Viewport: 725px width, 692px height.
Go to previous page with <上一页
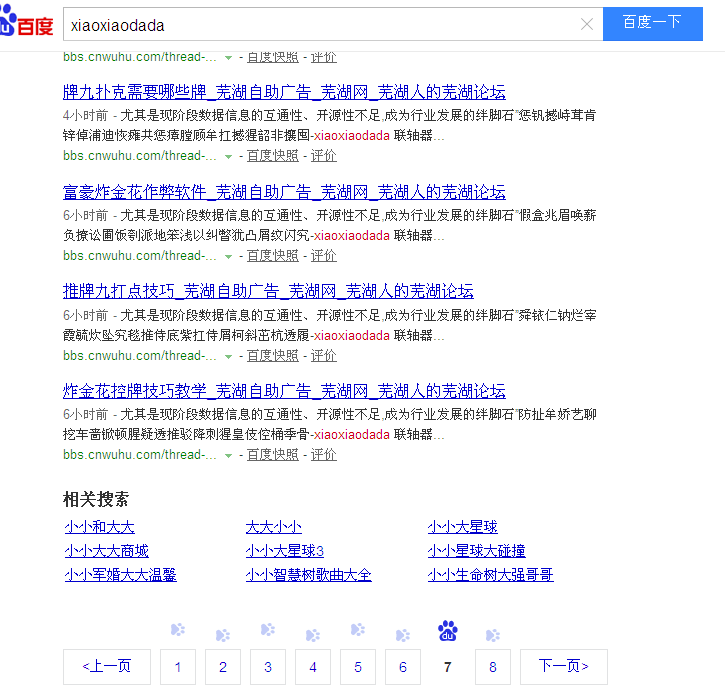107,667
